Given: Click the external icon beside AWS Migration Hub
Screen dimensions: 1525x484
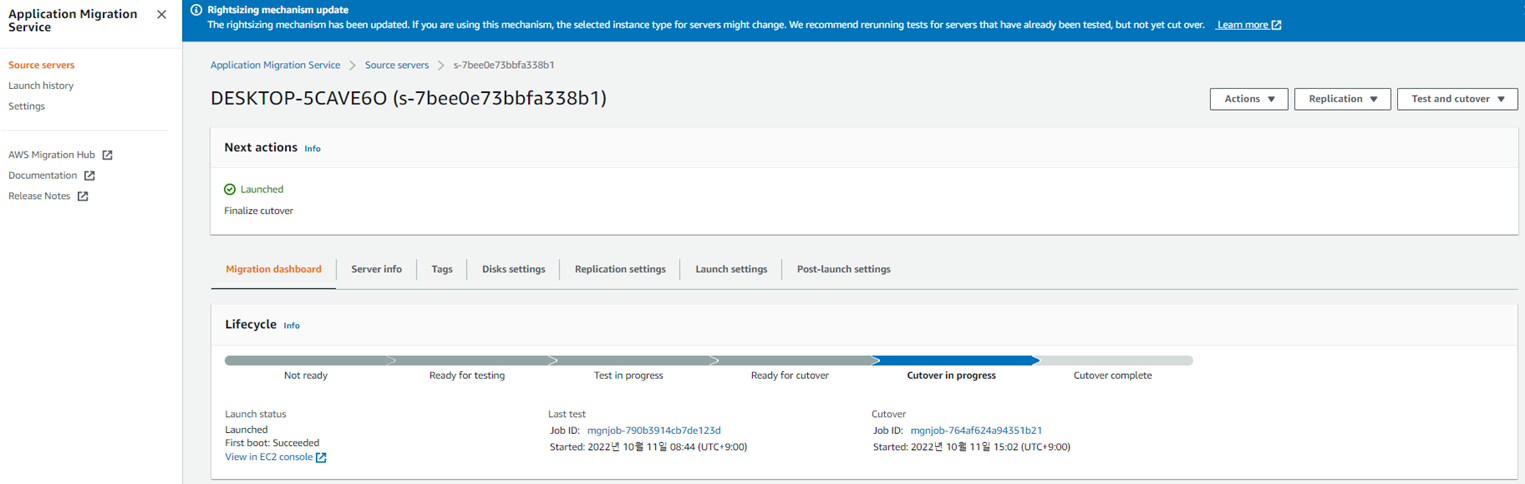Looking at the screenshot, I should pyautogui.click(x=107, y=155).
